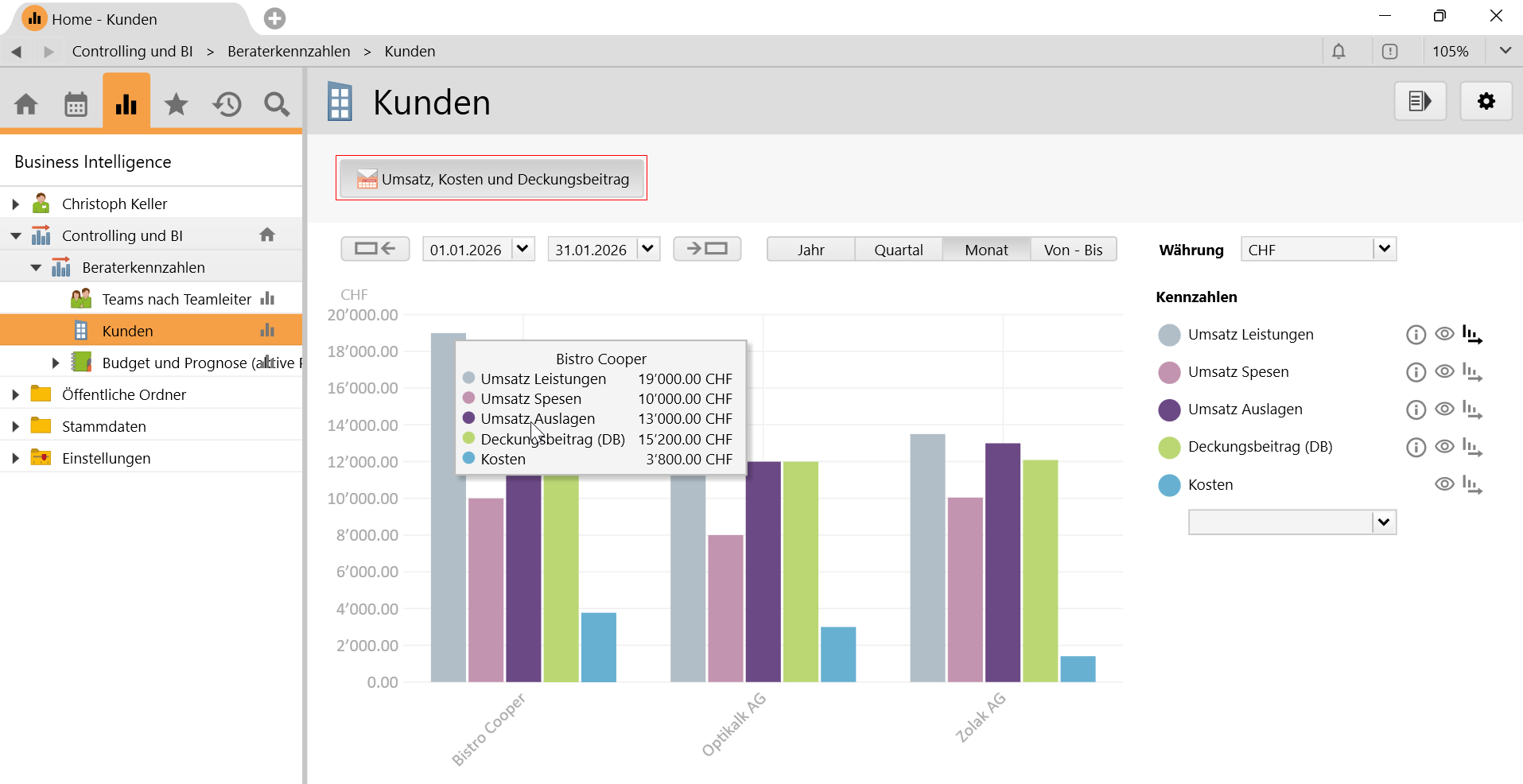This screenshot has width=1523, height=784.
Task: Open the favorites star tab
Action: point(176,104)
